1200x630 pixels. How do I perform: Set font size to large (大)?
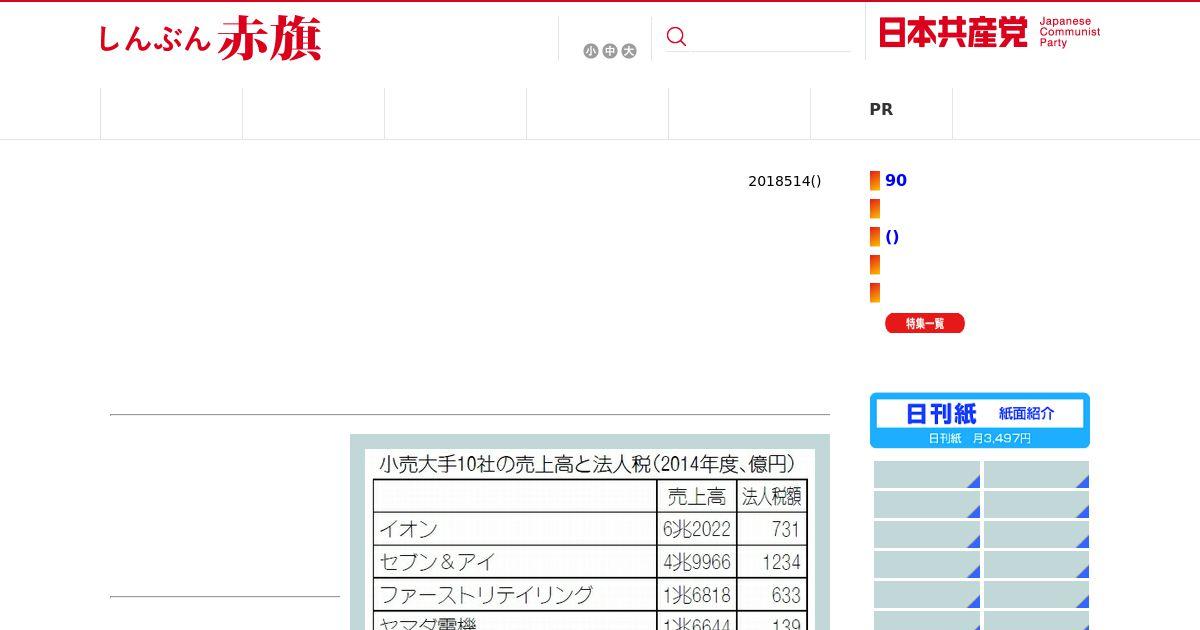[629, 51]
